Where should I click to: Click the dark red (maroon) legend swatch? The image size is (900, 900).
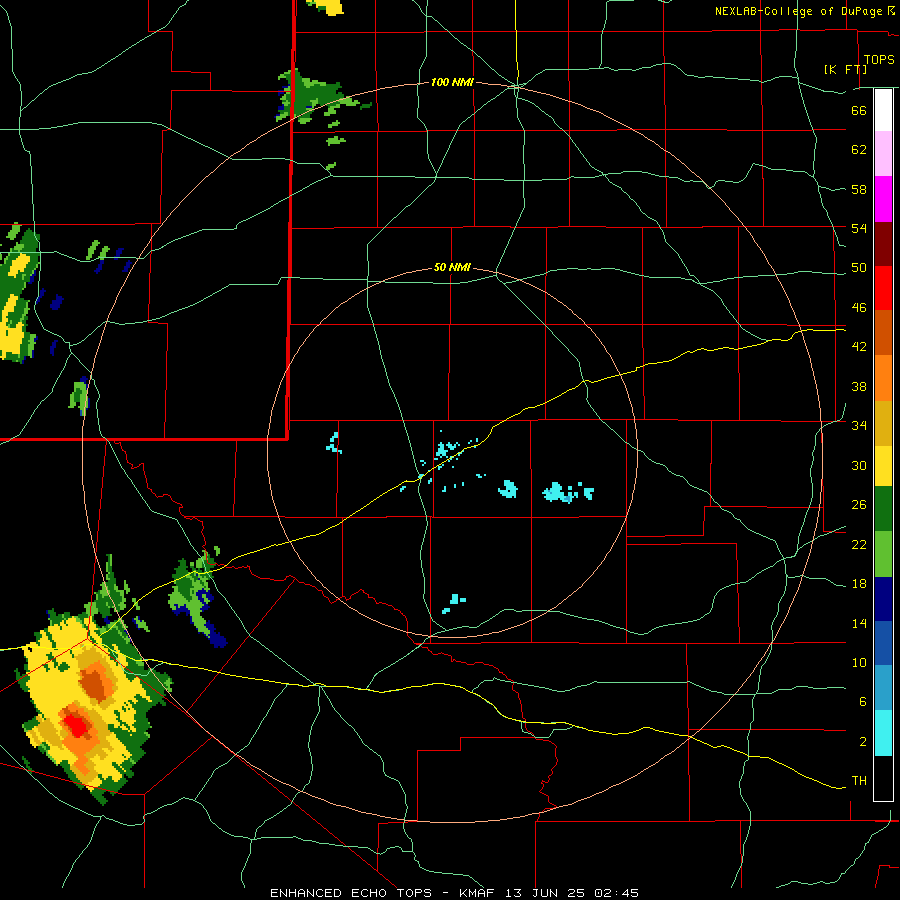tap(883, 243)
